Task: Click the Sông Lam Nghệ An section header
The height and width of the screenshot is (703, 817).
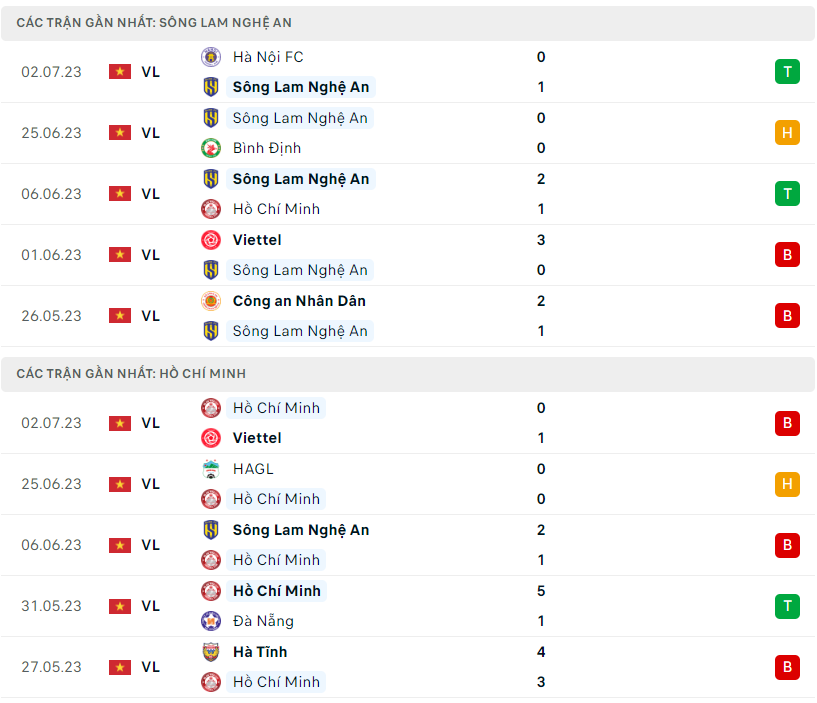Action: (154, 22)
